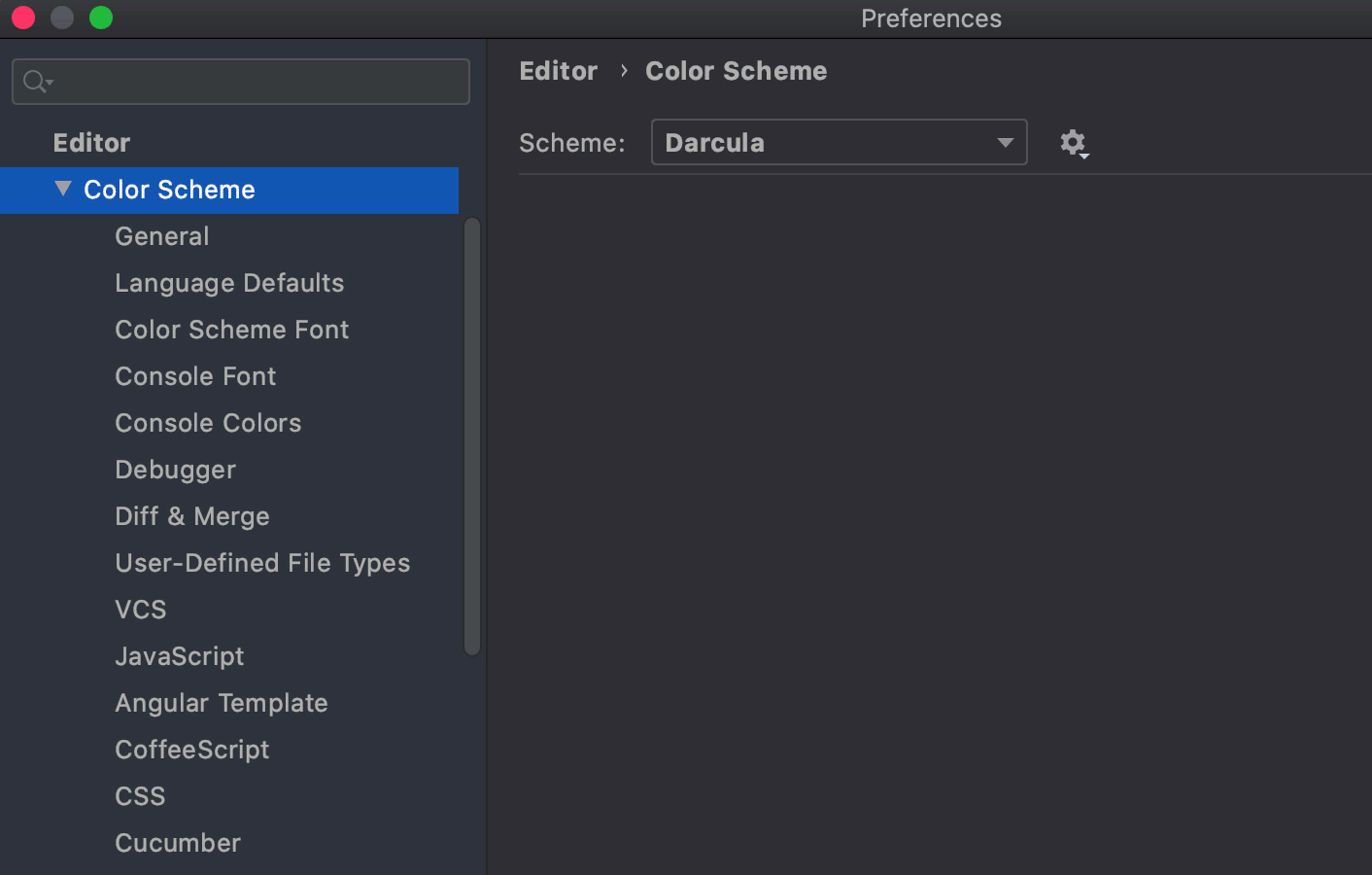Open the Darcula scheme dropdown
The height and width of the screenshot is (875, 1372).
(839, 142)
